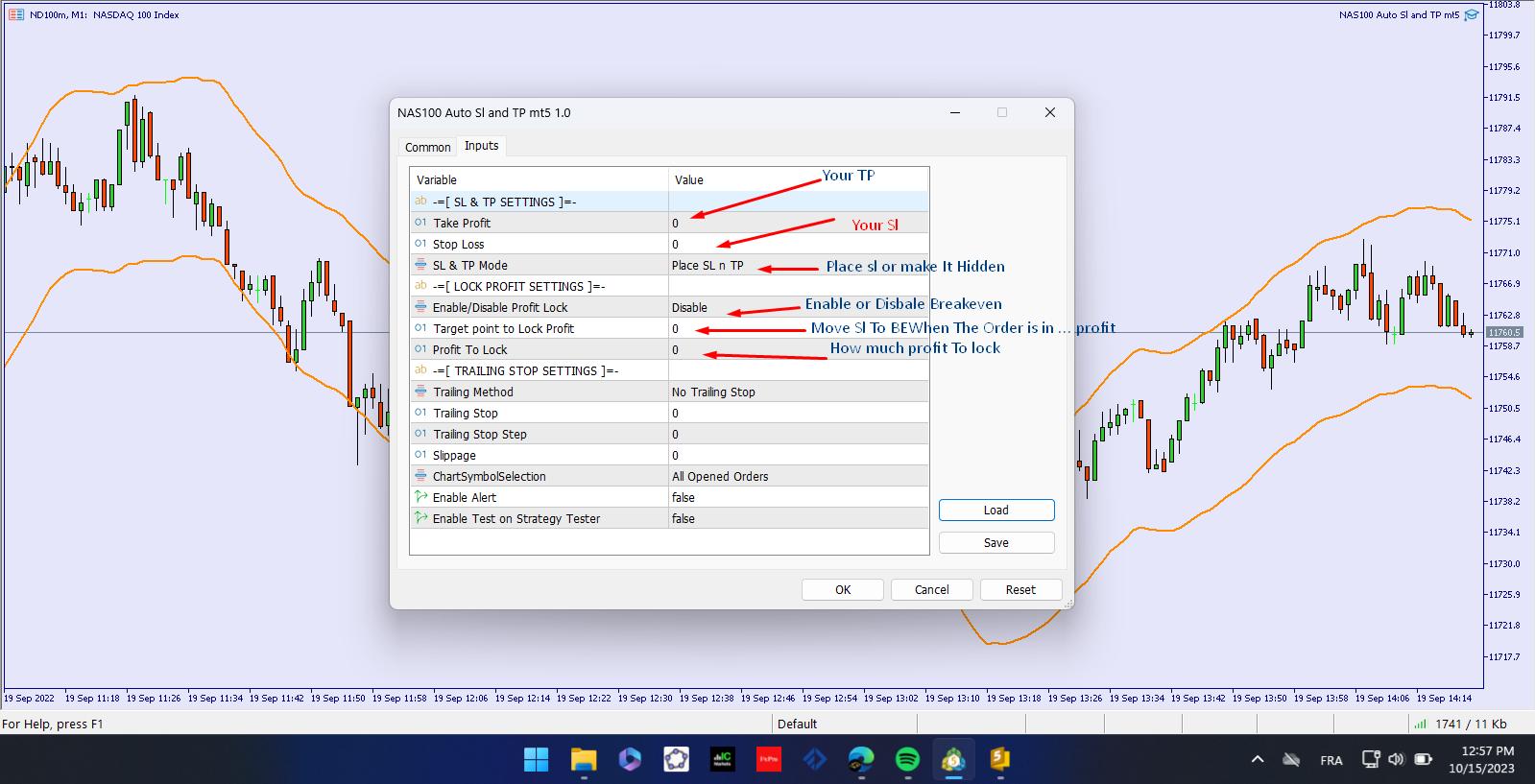Screen dimensions: 1535x784
Task: Click the MetaTrader 5 taskbar icon
Action: pos(953,759)
